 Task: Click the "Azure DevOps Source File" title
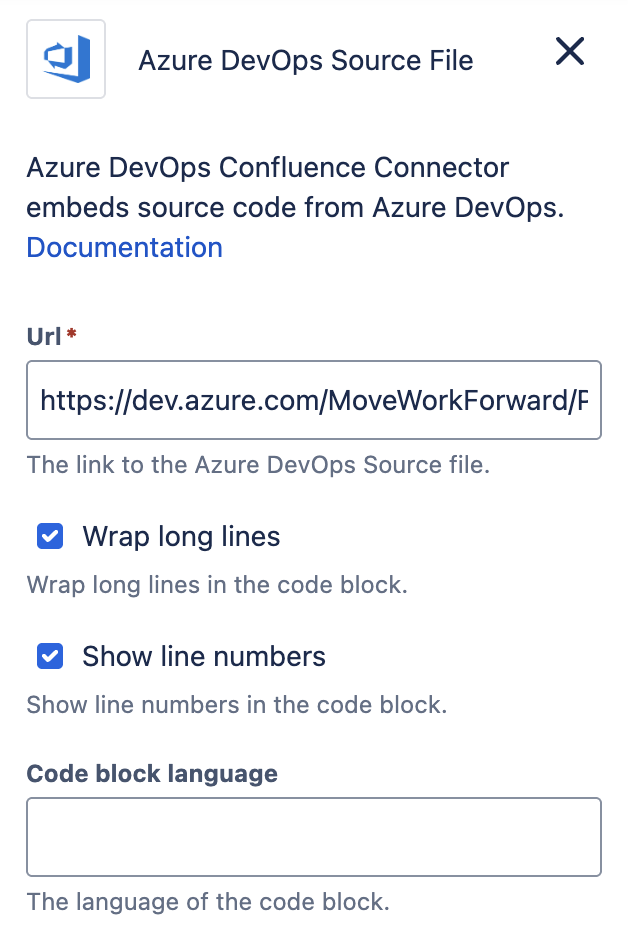point(305,61)
